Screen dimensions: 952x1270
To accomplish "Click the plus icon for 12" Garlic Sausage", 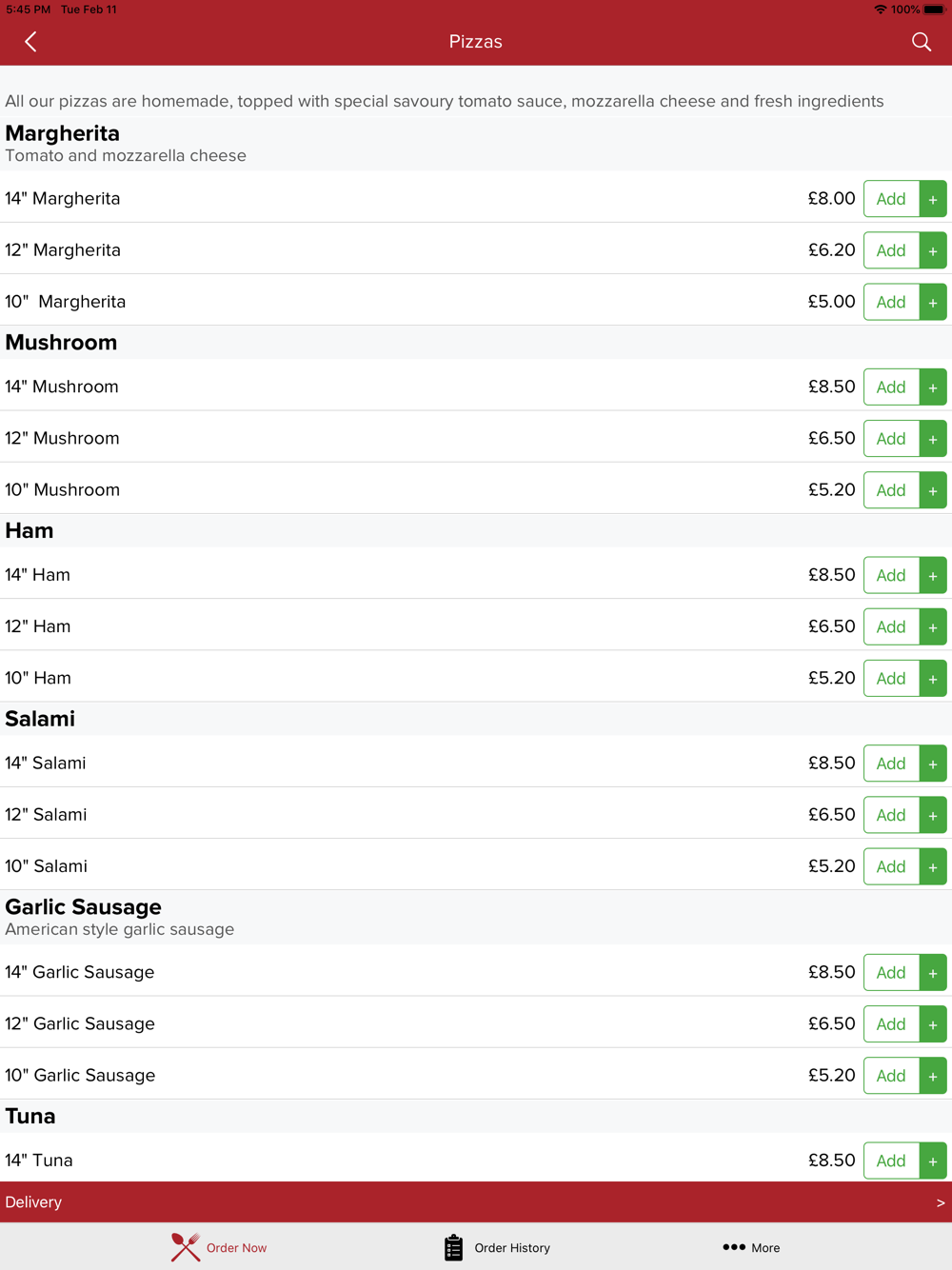I will tap(933, 1024).
